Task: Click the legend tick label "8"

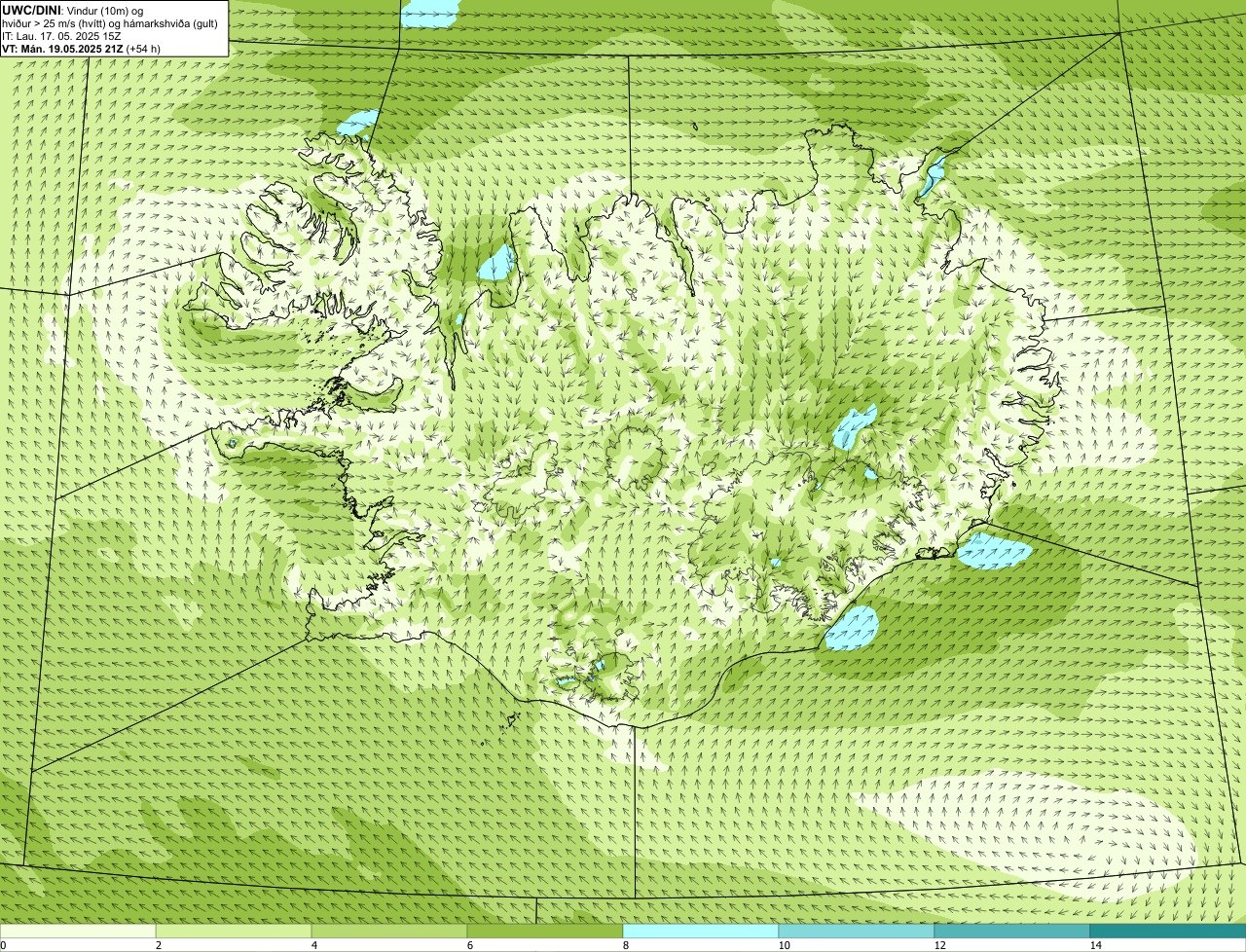Action: point(625,945)
